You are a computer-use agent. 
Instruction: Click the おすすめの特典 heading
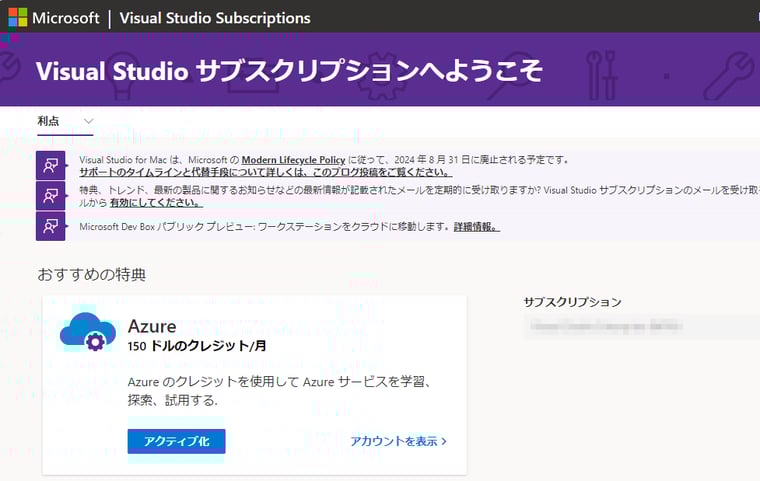pyautogui.click(x=92, y=275)
